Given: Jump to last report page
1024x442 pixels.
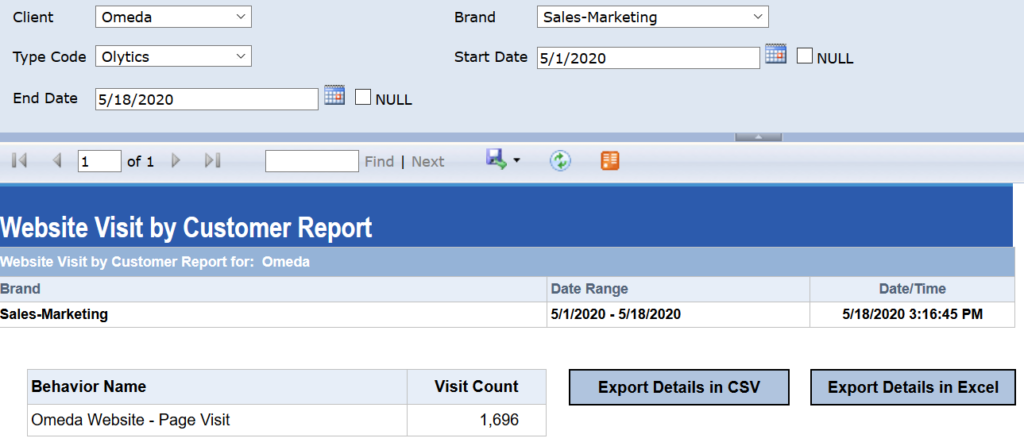Looking at the screenshot, I should click(212, 161).
